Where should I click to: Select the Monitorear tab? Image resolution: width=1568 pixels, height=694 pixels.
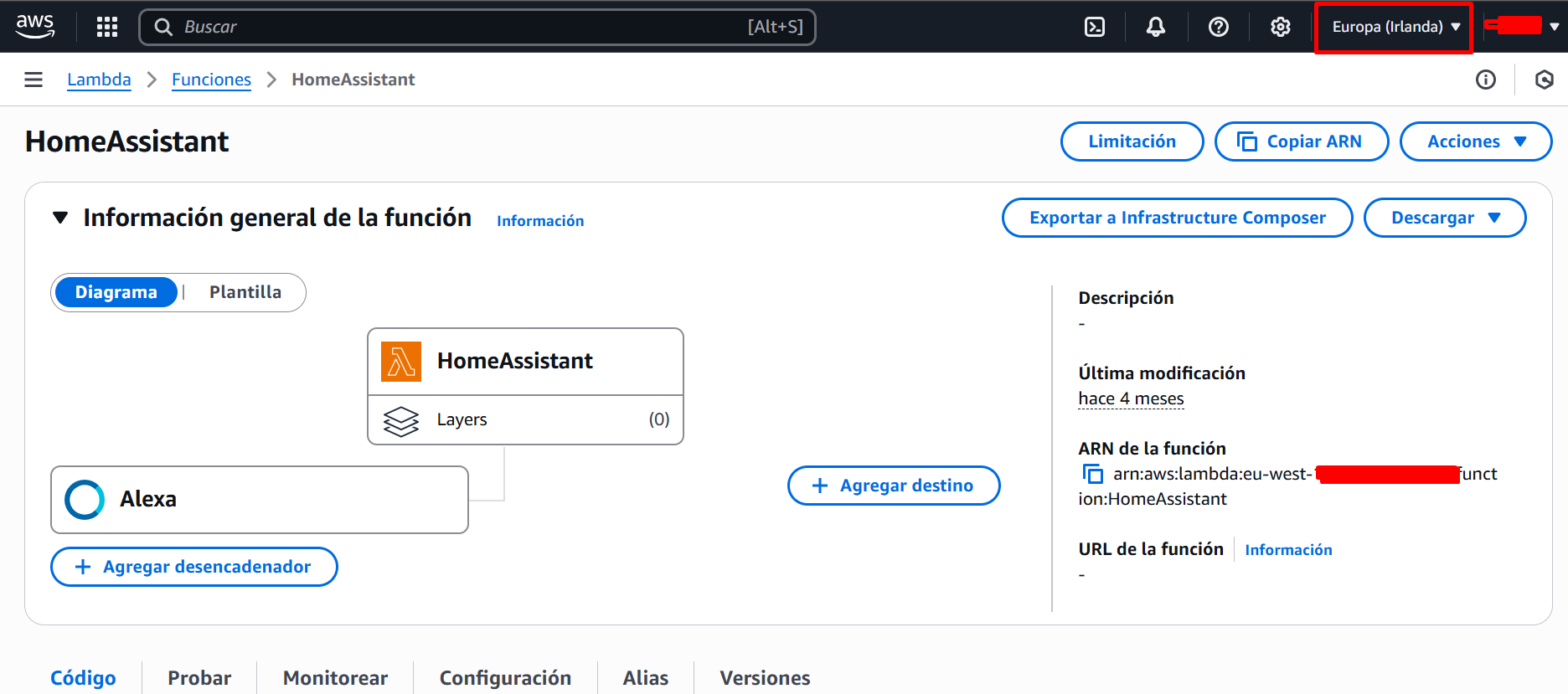(x=335, y=678)
